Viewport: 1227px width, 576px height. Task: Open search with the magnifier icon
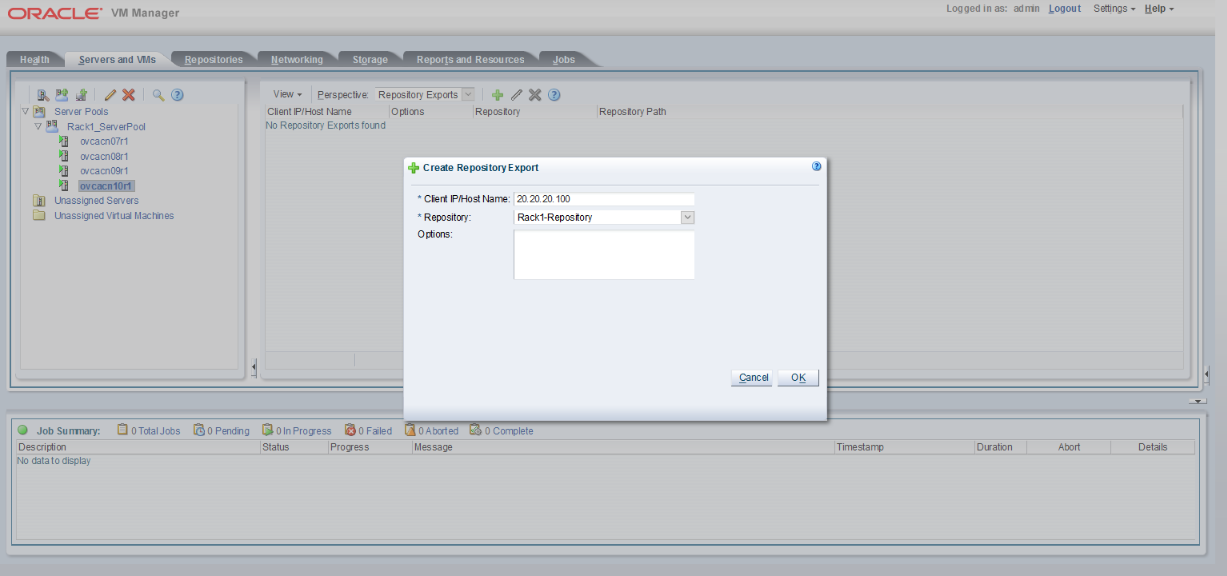[158, 94]
